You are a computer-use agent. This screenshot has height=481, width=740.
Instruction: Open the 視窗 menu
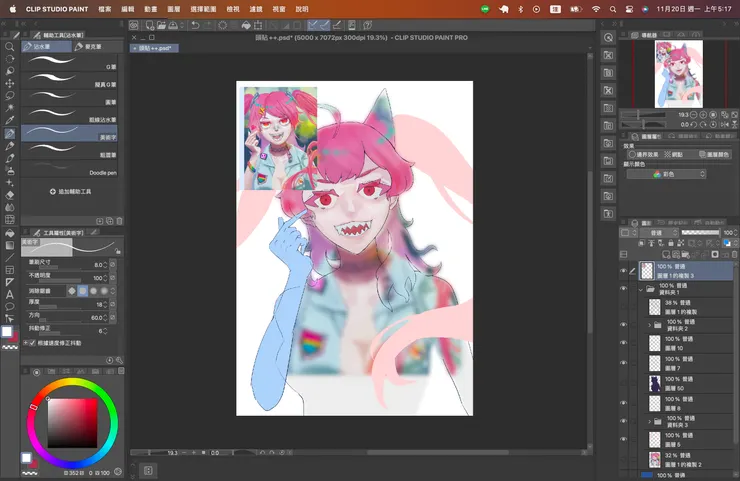pyautogui.click(x=279, y=9)
